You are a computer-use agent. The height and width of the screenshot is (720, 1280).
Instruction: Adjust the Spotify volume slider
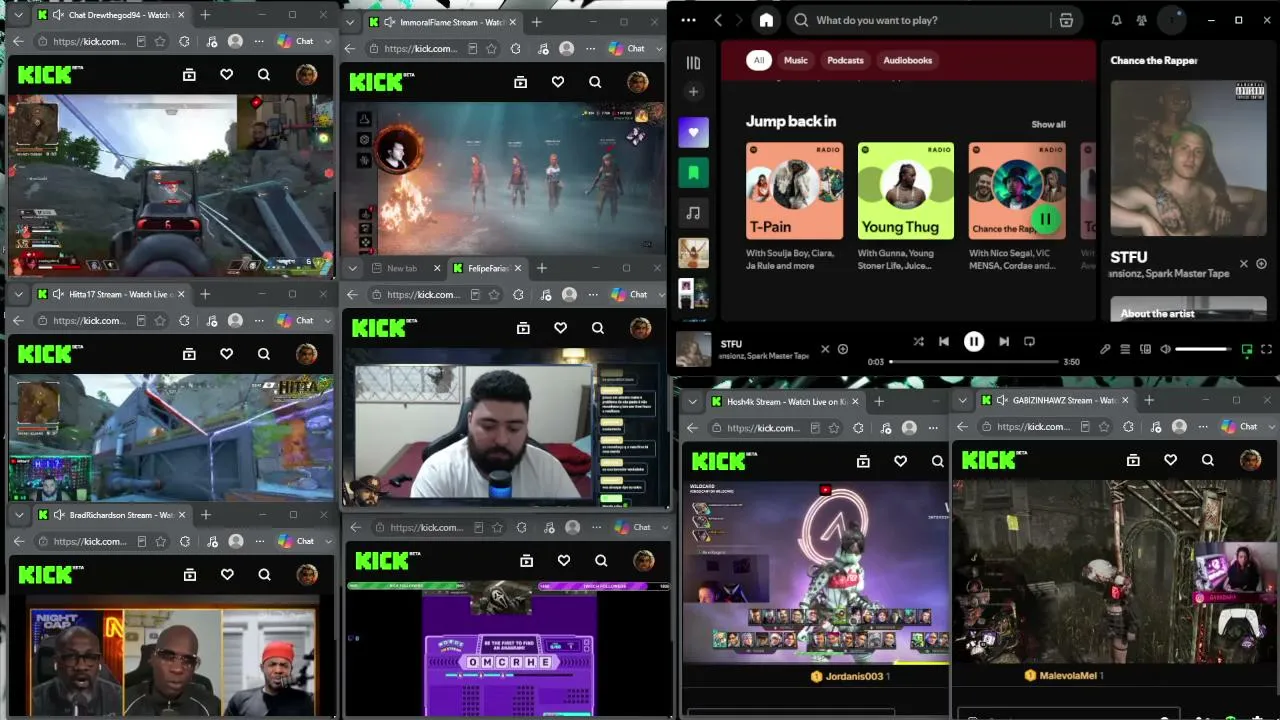(1204, 349)
